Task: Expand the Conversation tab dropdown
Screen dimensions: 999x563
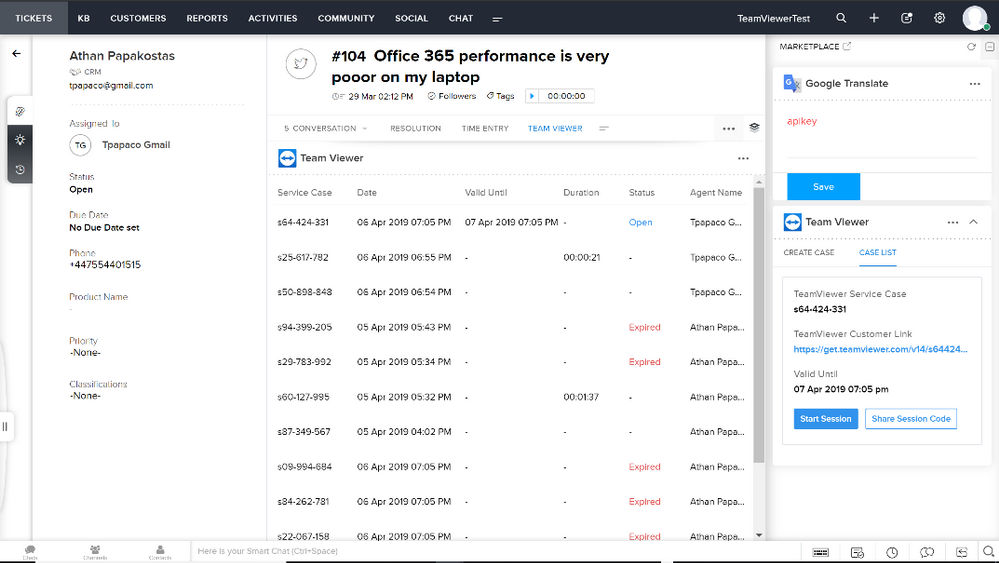Action: coord(365,129)
